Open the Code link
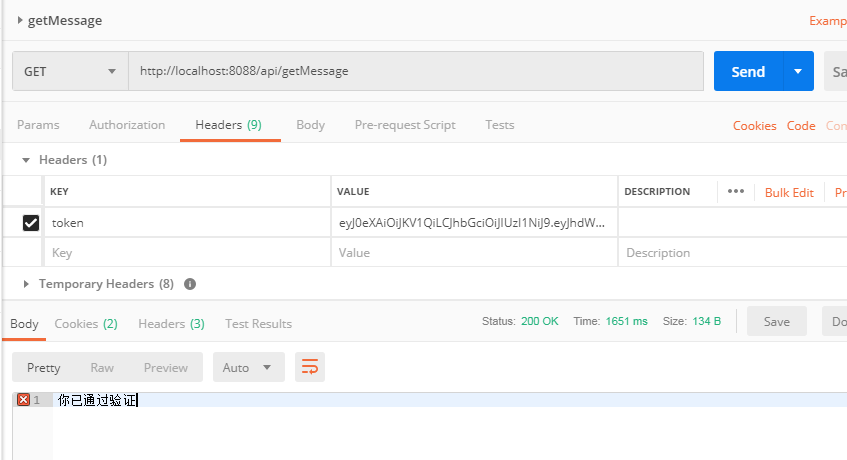Viewport: 847px width, 460px height. [801, 126]
